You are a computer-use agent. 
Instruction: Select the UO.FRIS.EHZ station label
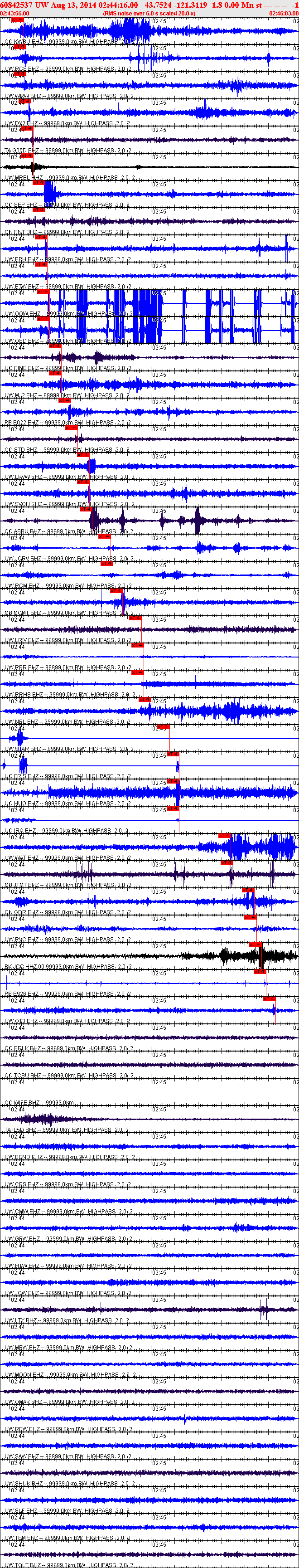pyautogui.click(x=69, y=776)
